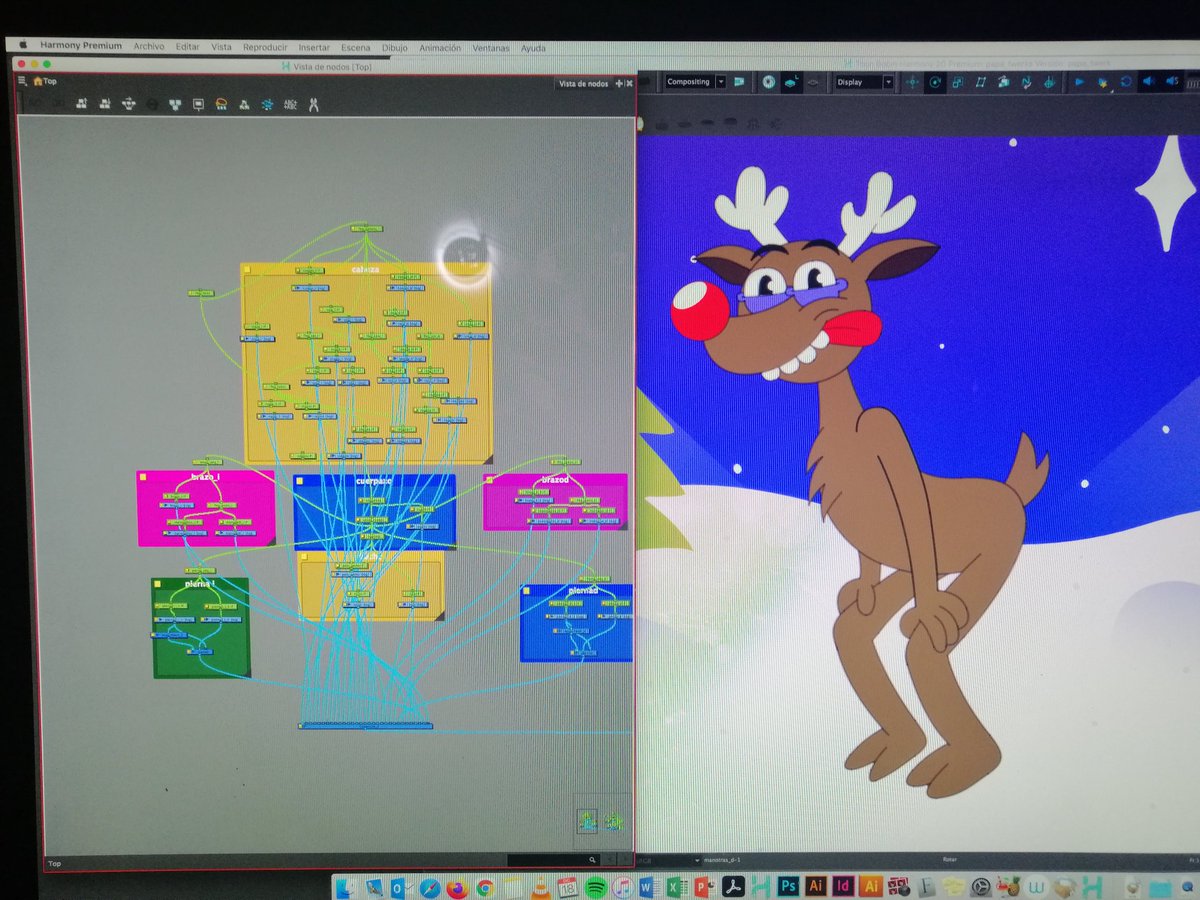
Task: Open the Dibujo menu
Action: pyautogui.click(x=394, y=47)
